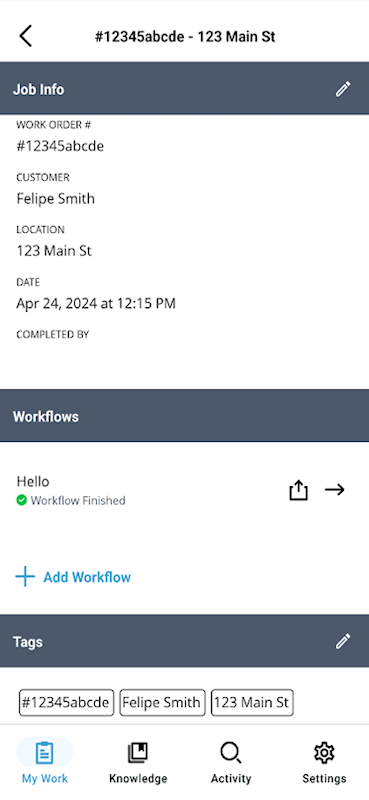The width and height of the screenshot is (369, 800).
Task: Click the Add Workflow link
Action: [x=87, y=577]
